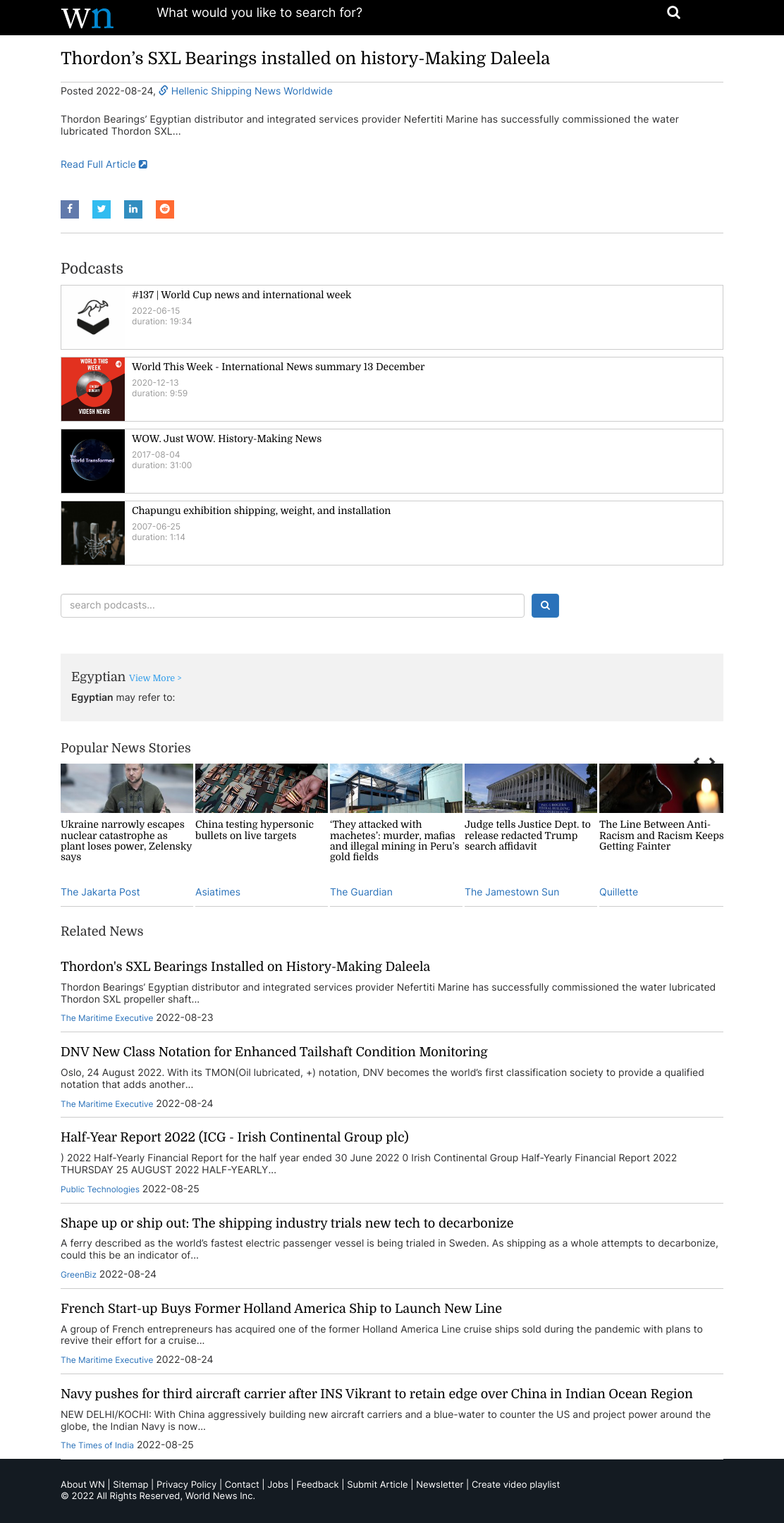
Task: Open Submit Article footer link
Action: [377, 1484]
